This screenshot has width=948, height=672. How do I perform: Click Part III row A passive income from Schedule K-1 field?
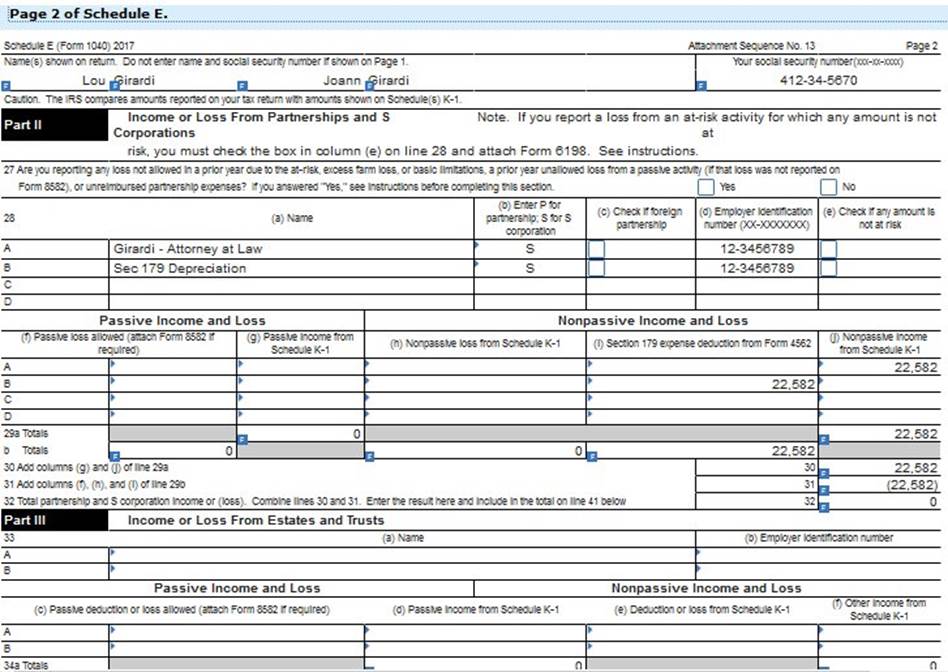click(x=475, y=632)
